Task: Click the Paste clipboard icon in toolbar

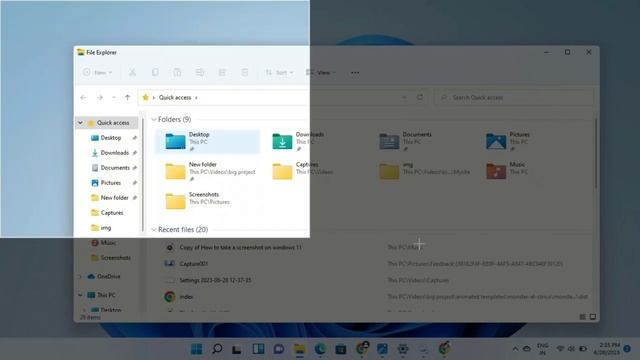Action: [x=177, y=73]
